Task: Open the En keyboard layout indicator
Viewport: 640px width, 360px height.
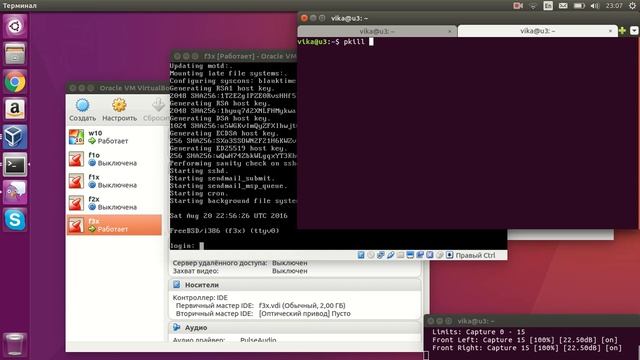Action: (x=548, y=6)
